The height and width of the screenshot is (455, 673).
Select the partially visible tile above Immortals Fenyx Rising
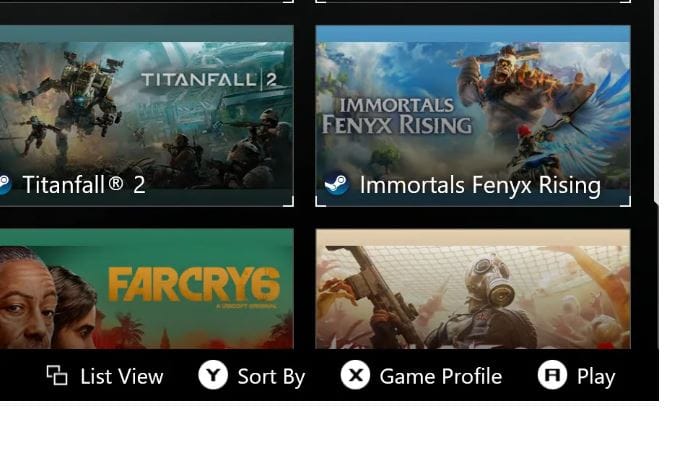pos(472,2)
